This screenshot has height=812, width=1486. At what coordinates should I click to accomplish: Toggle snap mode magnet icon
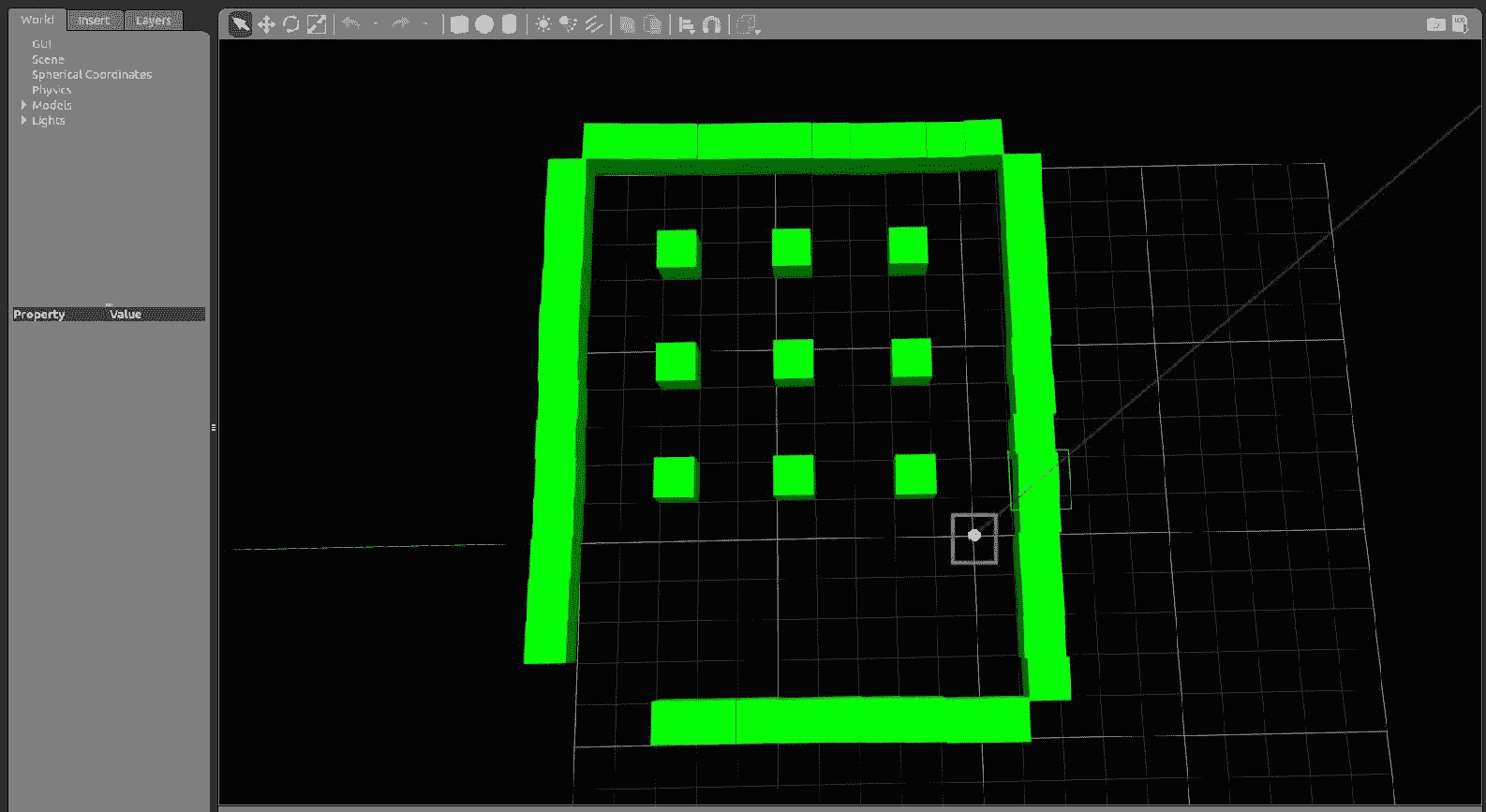pyautogui.click(x=711, y=25)
